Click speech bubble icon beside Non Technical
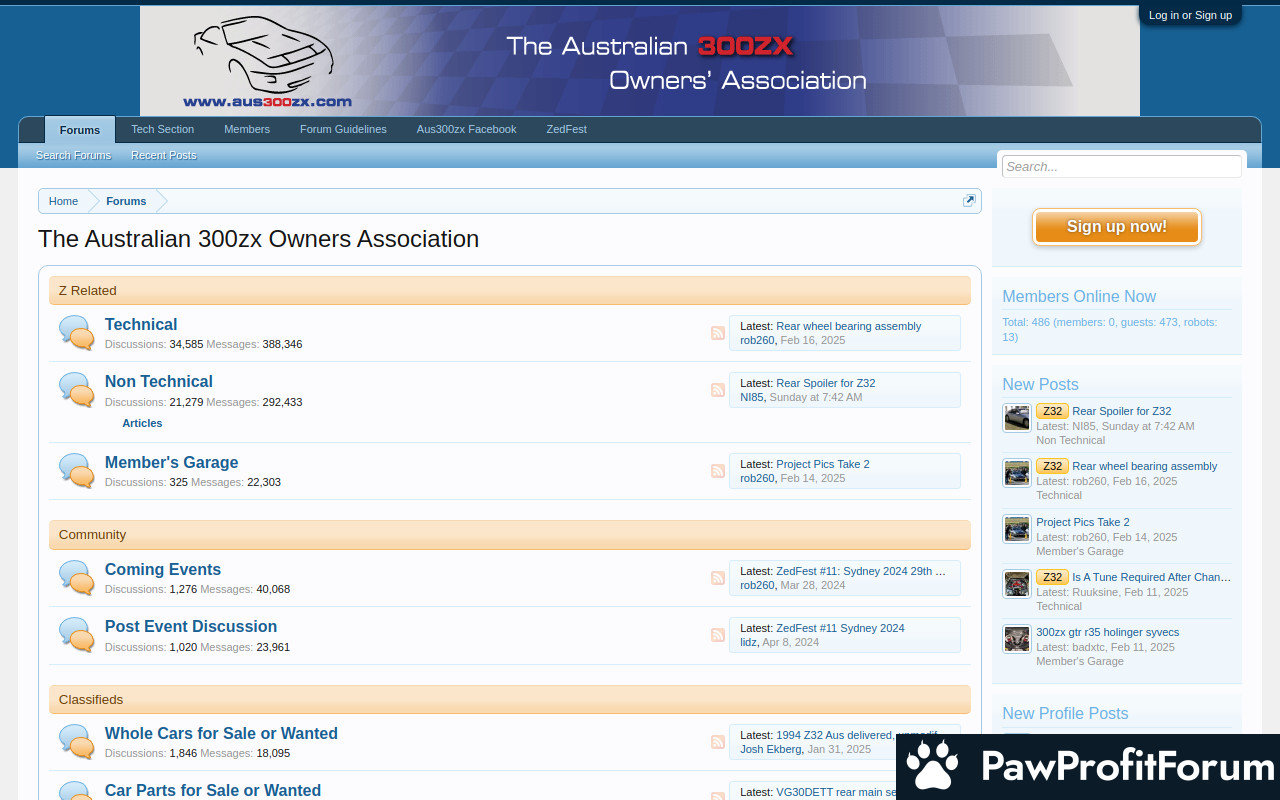 [77, 390]
